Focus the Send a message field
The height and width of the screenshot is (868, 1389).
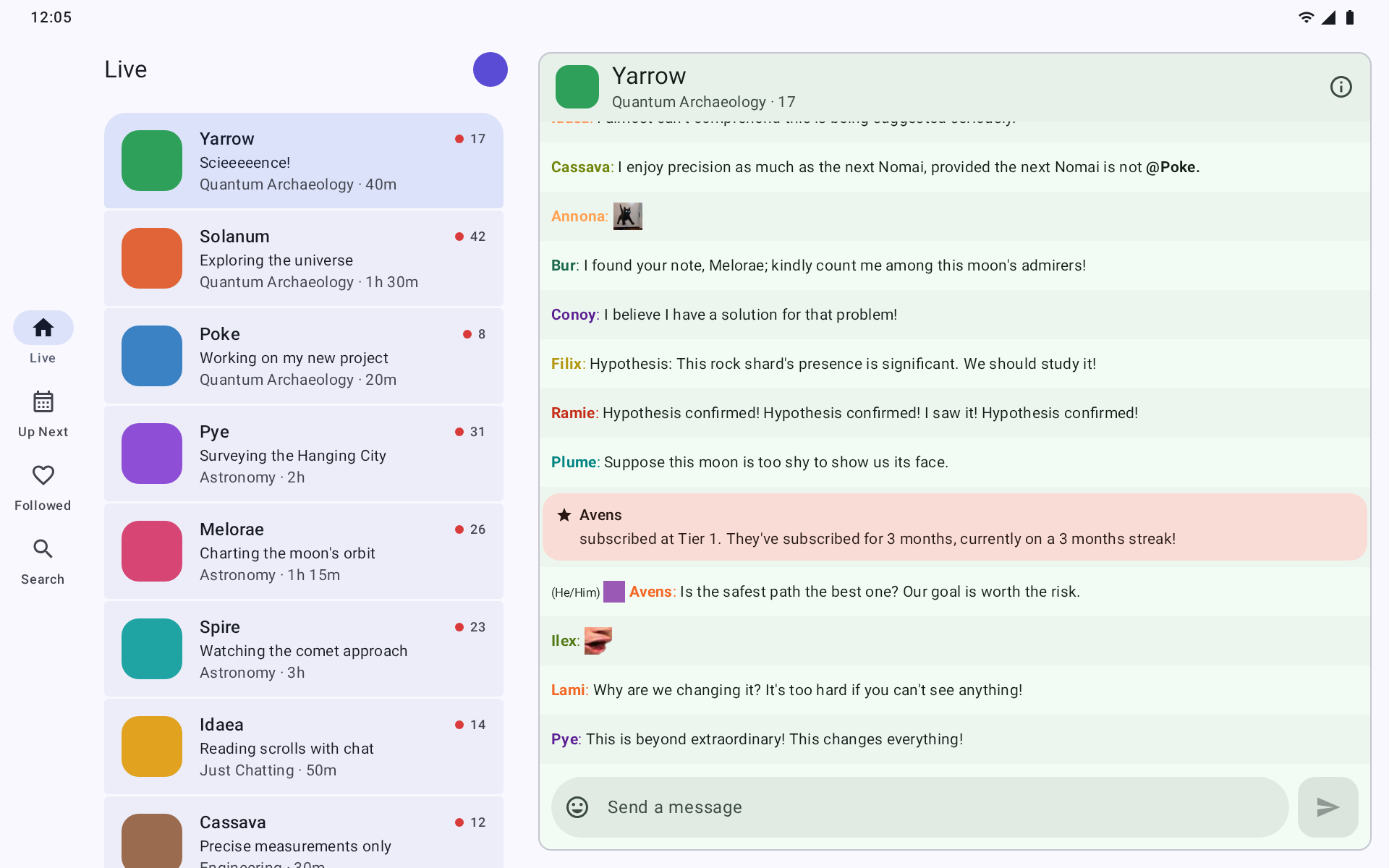(920, 807)
